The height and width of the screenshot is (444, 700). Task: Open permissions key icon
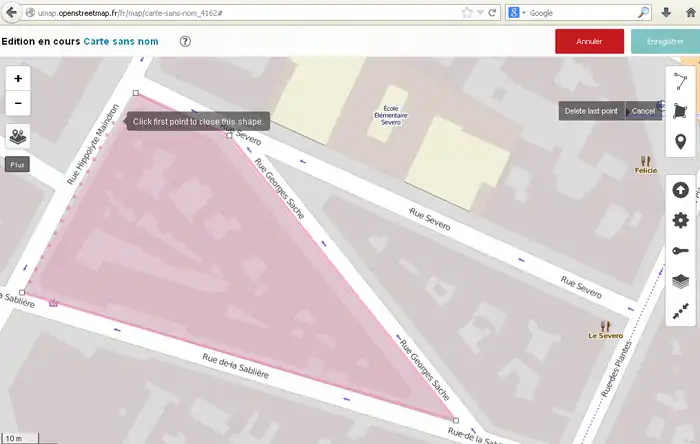point(681,251)
